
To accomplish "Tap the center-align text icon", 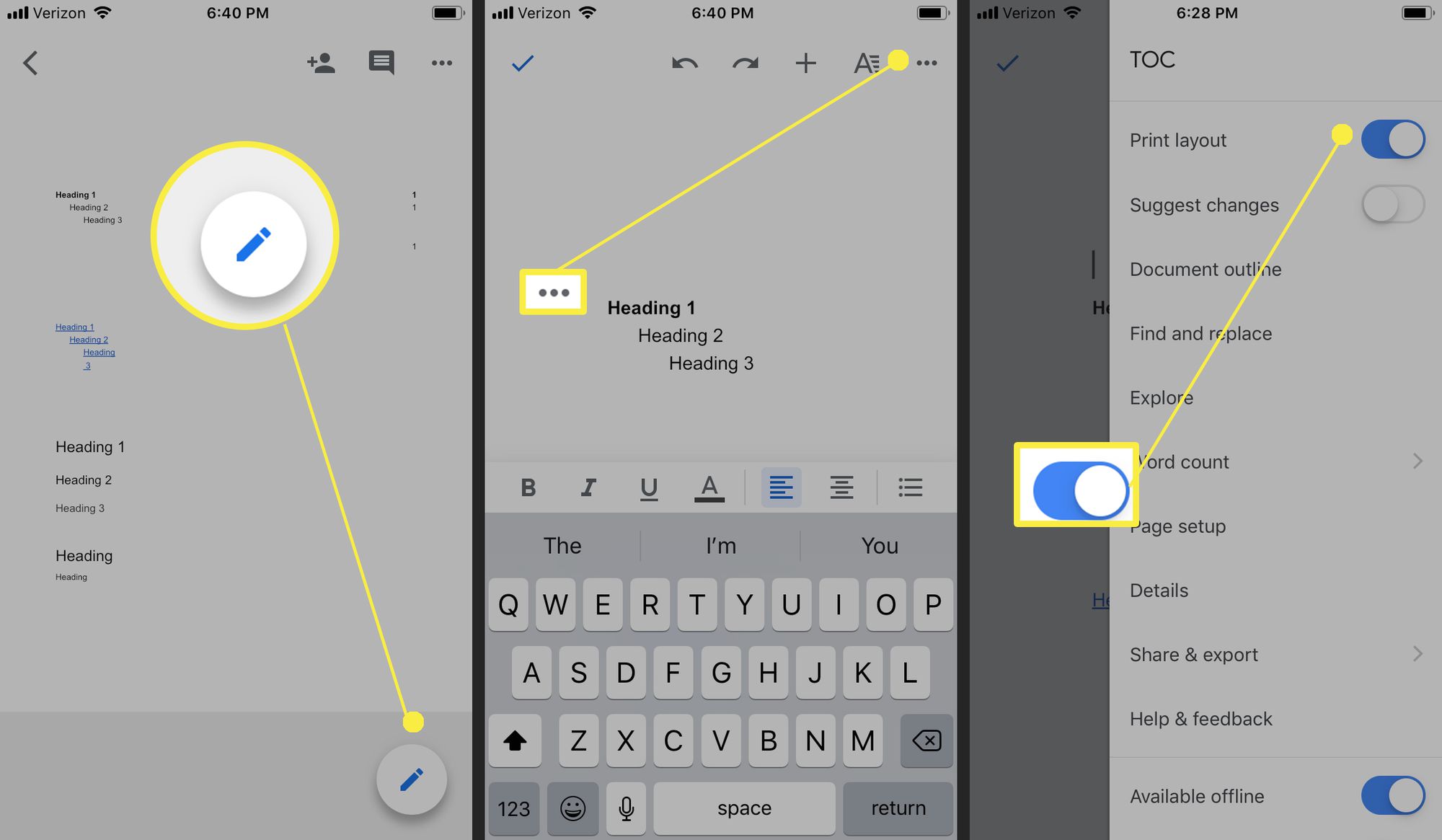I will 842,487.
